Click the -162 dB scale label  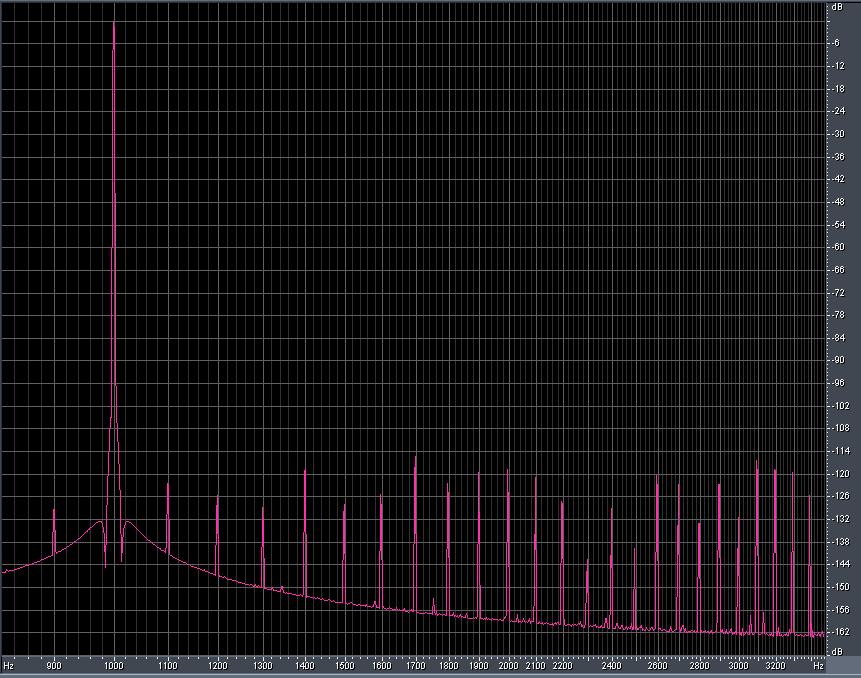840,632
